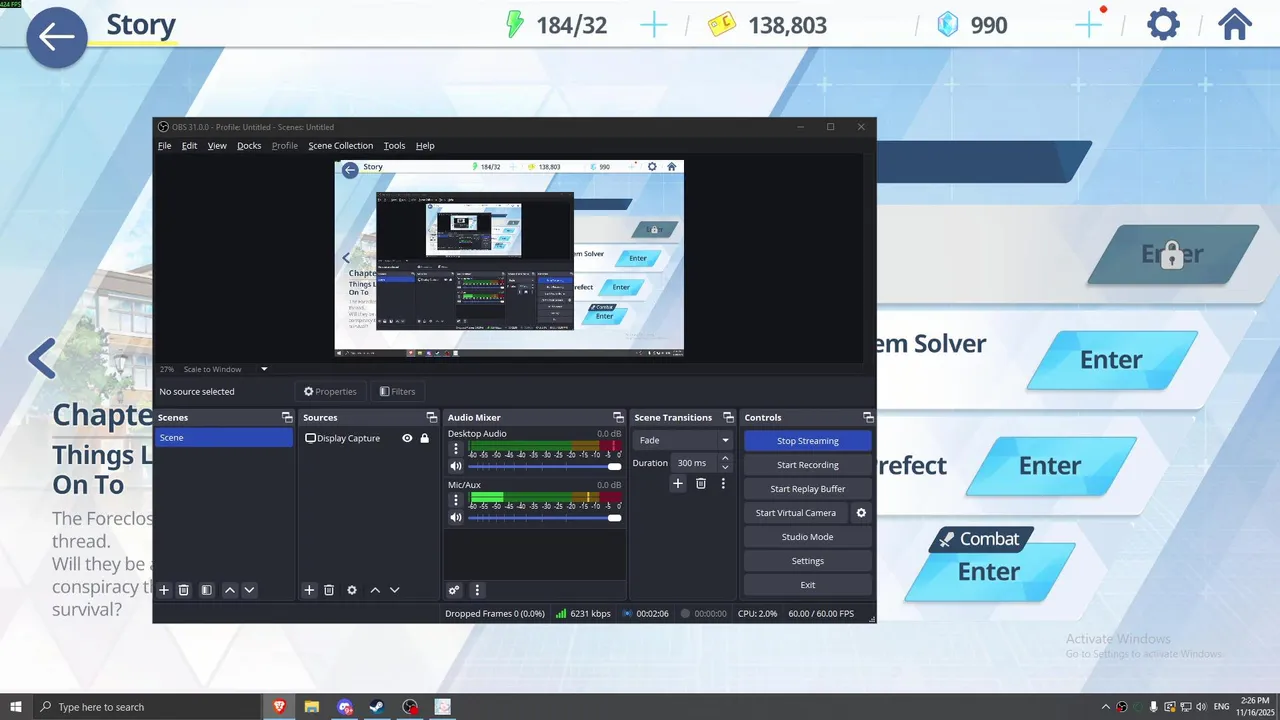Screen dimensions: 1280x720
Task: Click Stop Streaming button
Action: point(808,441)
